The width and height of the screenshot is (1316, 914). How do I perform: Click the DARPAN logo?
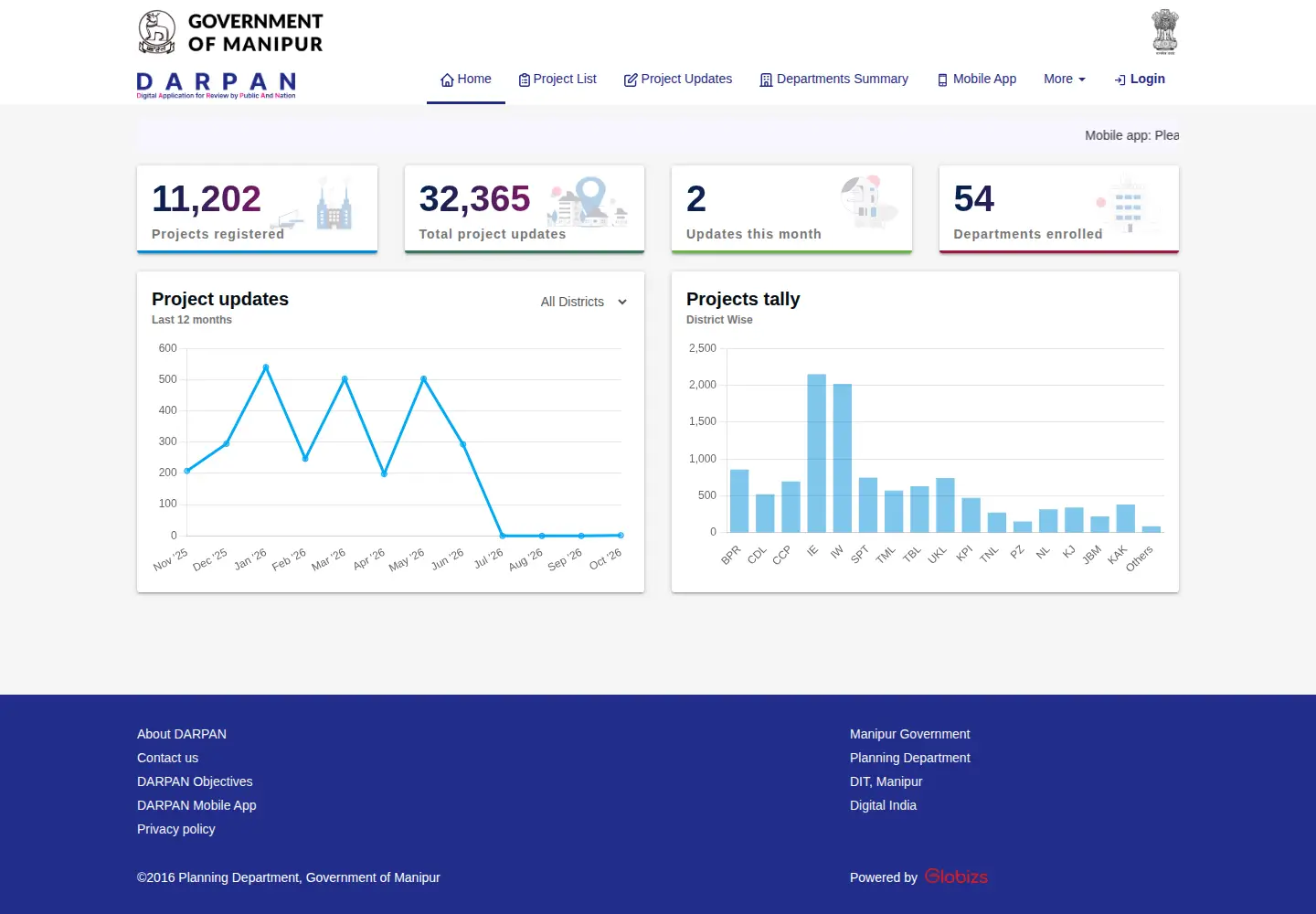click(217, 85)
